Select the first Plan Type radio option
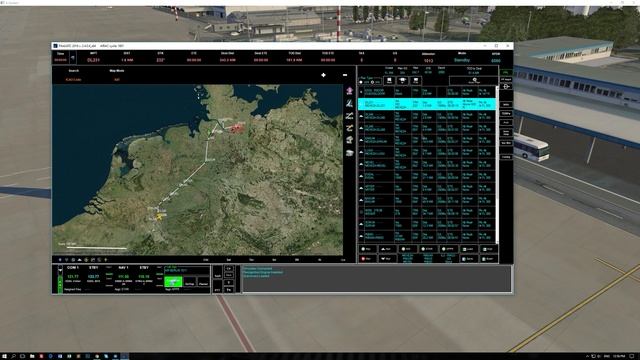Image resolution: width=640 pixels, height=360 pixels. click(361, 82)
